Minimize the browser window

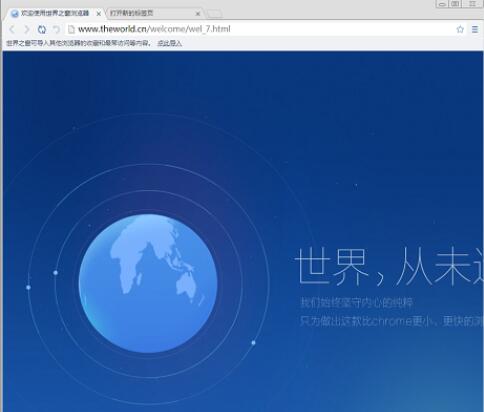442,4
